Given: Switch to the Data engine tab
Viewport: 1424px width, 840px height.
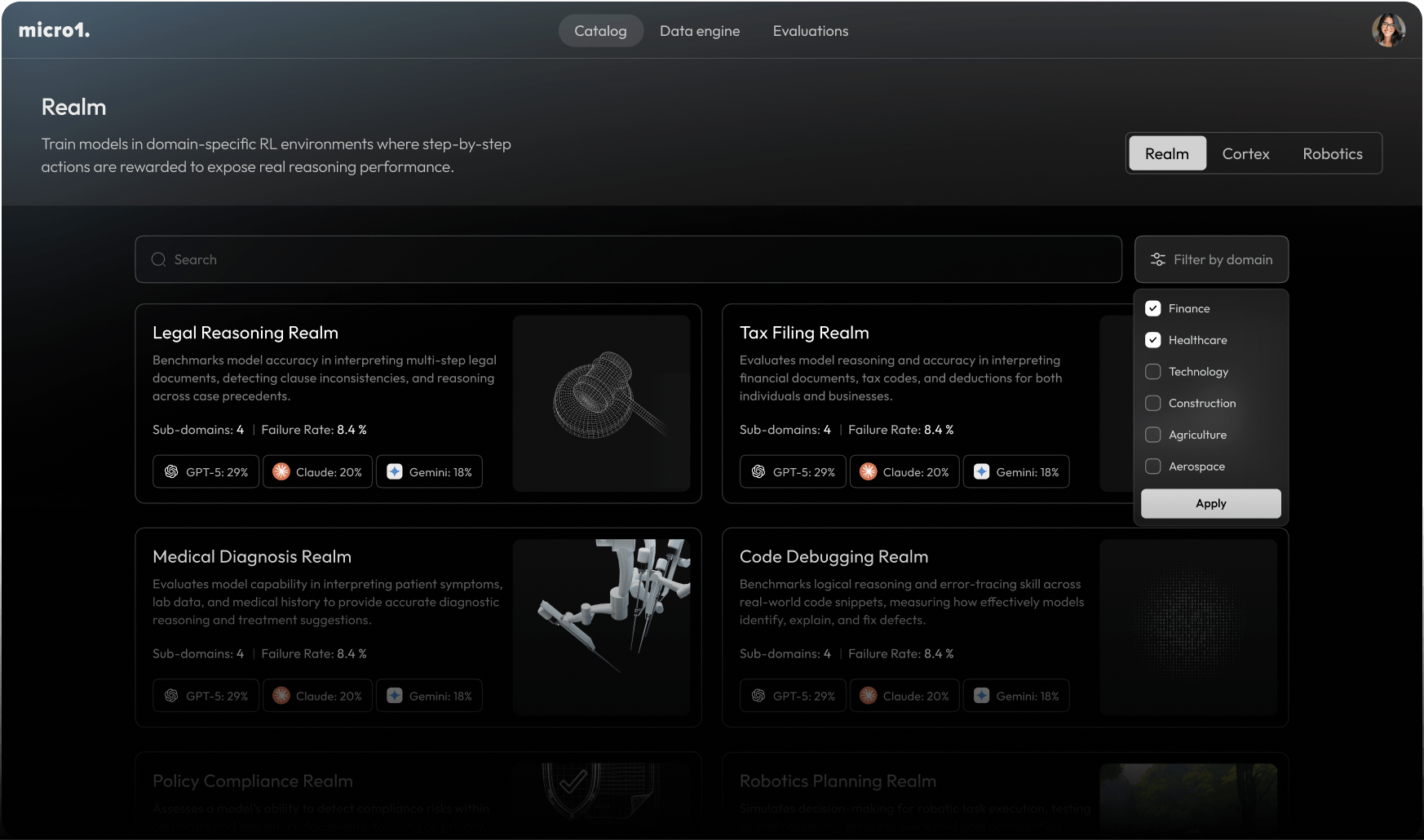Looking at the screenshot, I should (x=700, y=31).
